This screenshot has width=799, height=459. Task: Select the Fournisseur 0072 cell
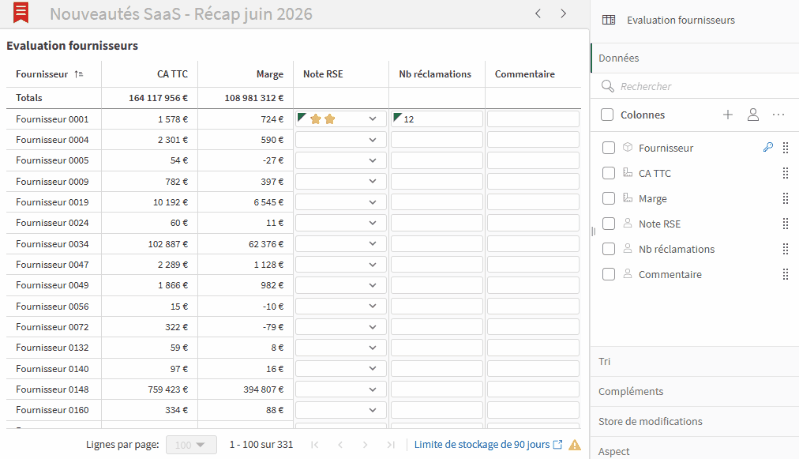click(52, 327)
